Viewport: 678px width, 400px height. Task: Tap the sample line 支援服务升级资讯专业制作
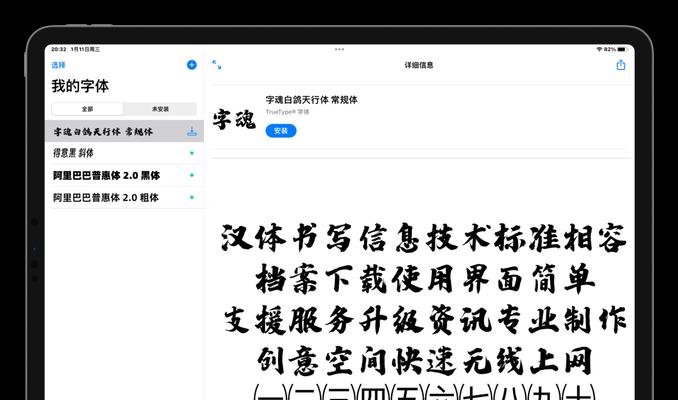coord(425,320)
